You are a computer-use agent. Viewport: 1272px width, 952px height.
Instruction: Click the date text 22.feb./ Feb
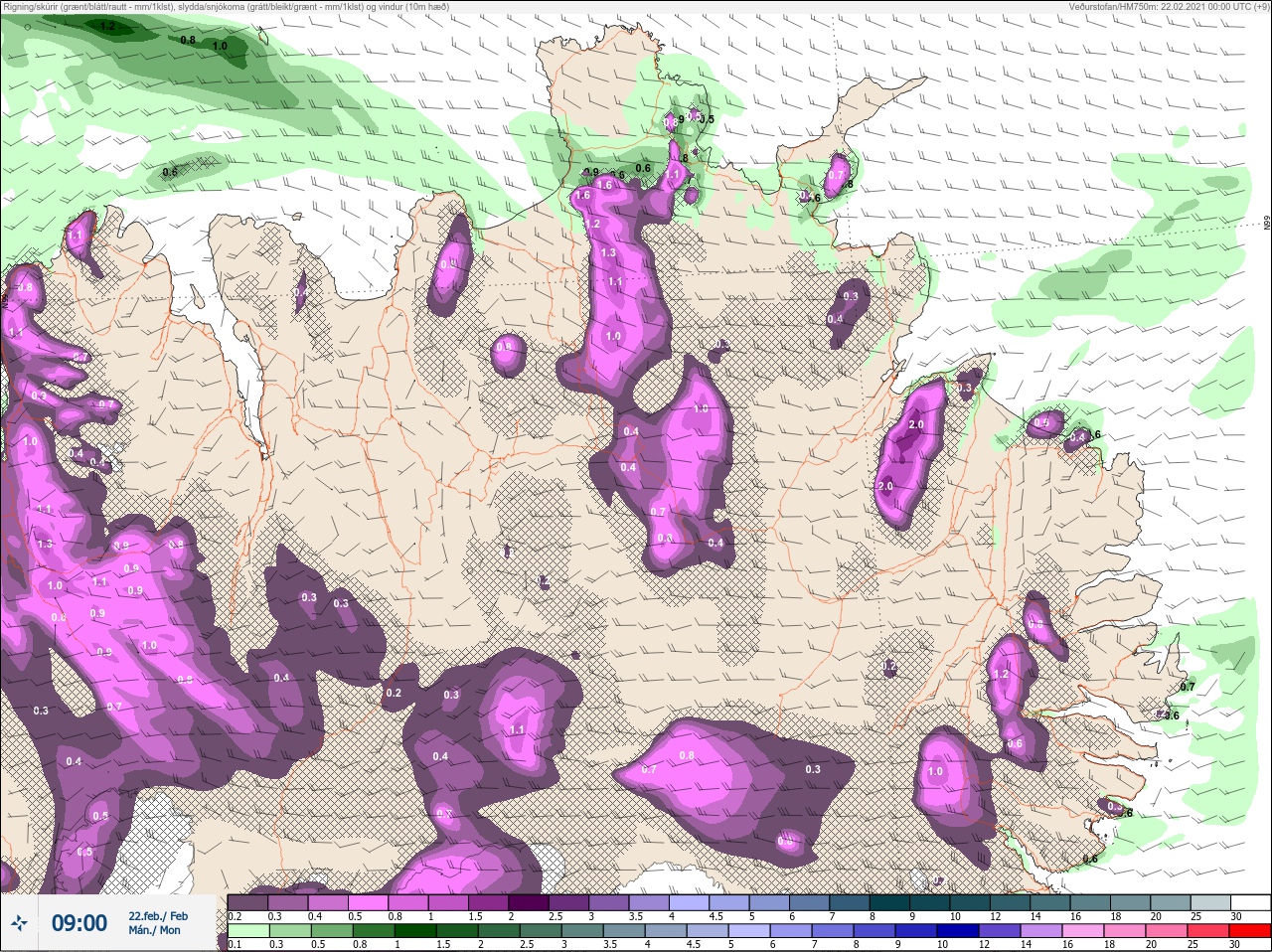click(158, 915)
